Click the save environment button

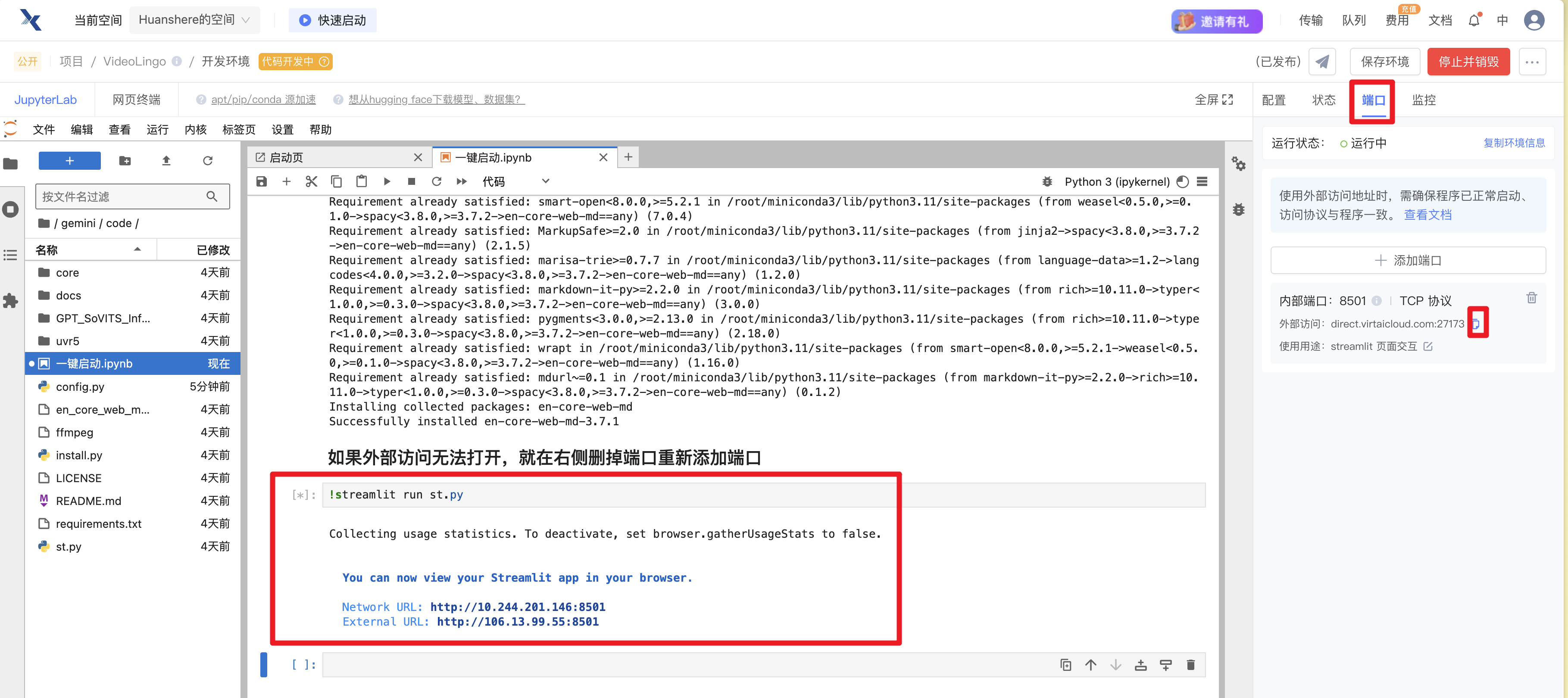(1384, 62)
